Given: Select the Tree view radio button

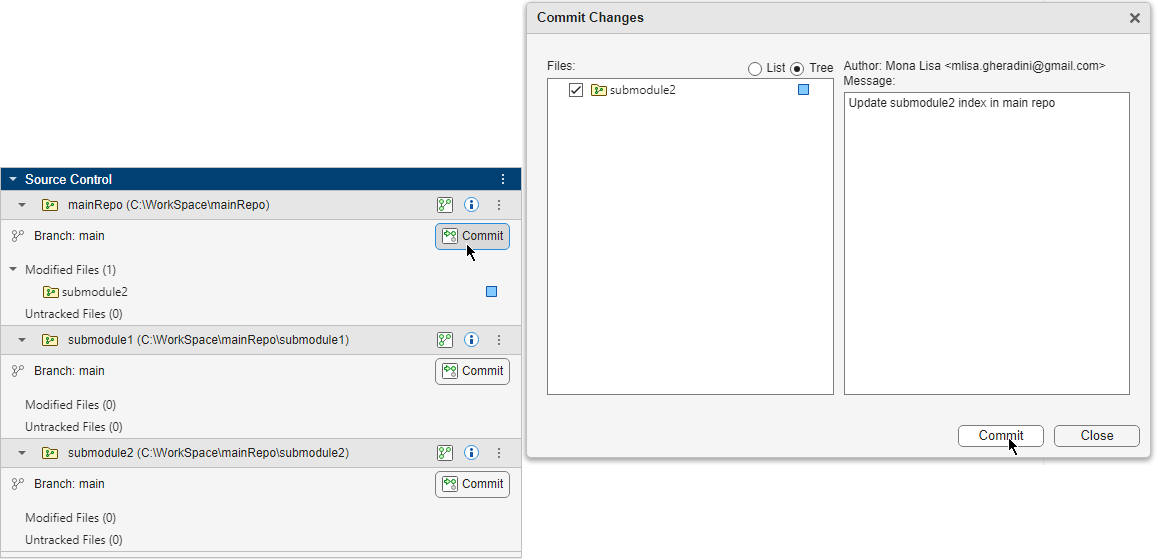Looking at the screenshot, I should point(797,69).
